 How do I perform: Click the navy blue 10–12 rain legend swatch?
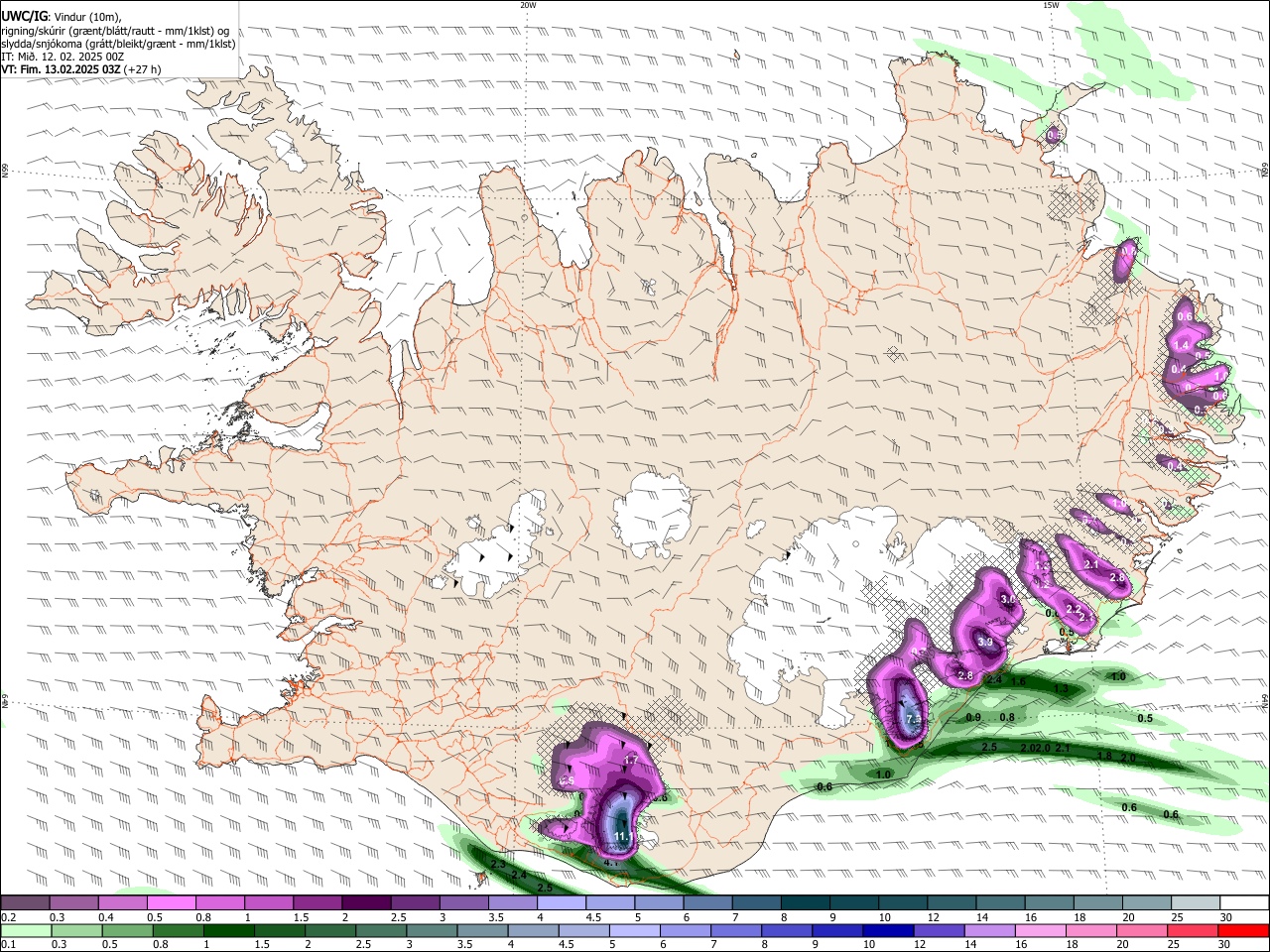coord(886,931)
